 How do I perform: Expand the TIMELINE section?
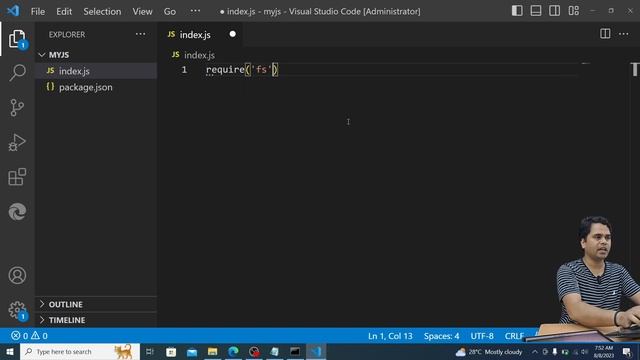96,320
